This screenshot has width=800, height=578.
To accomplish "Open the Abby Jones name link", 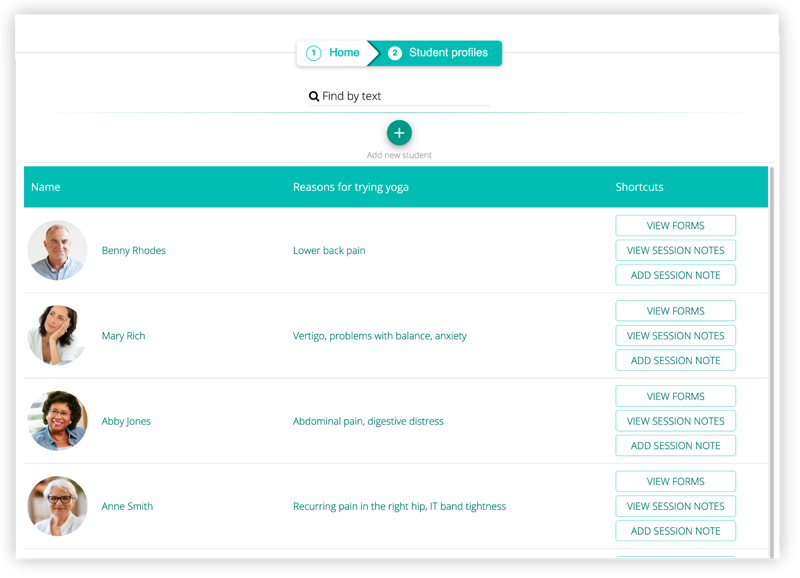I will 126,421.
